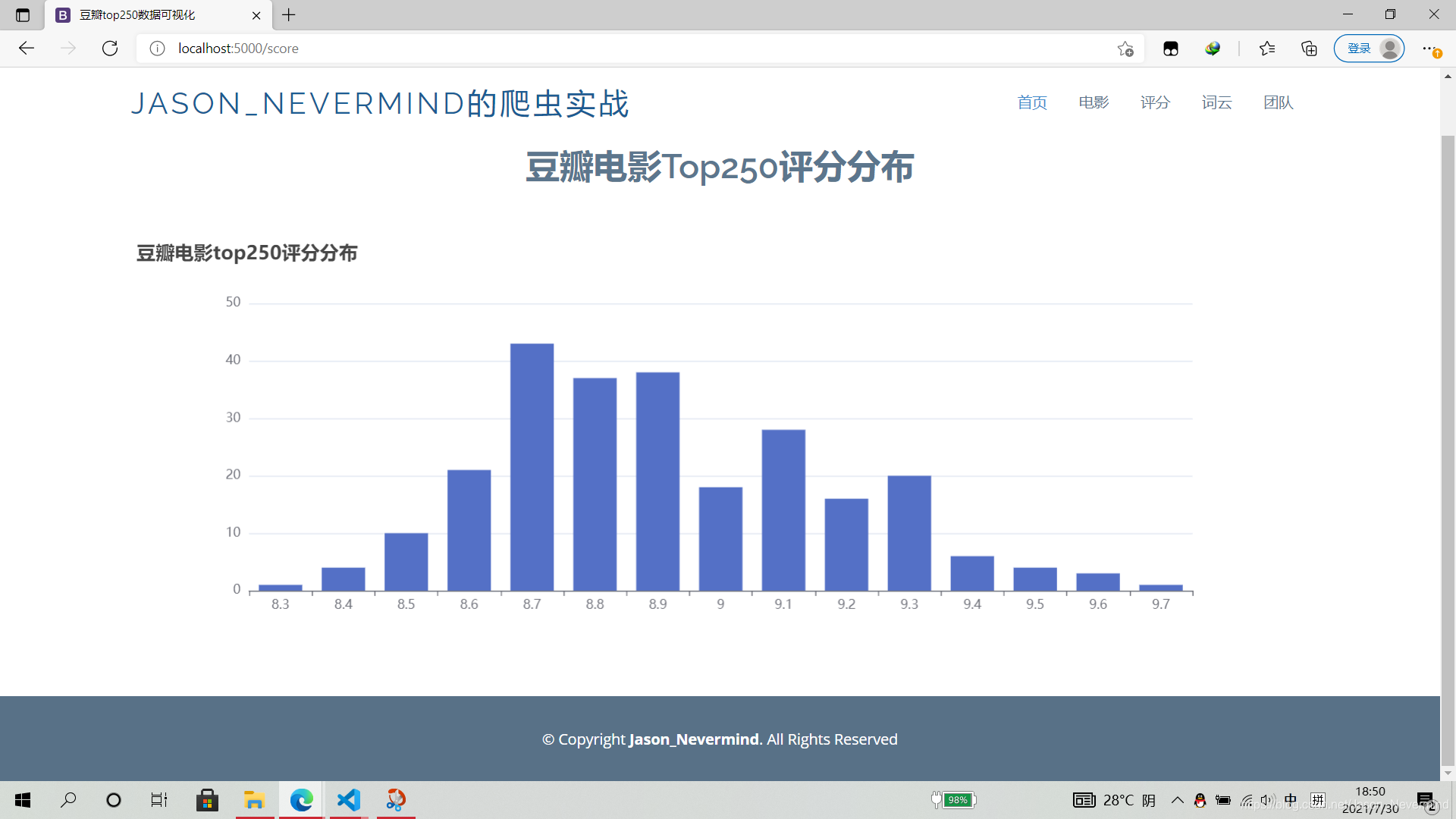Image resolution: width=1456 pixels, height=819 pixels.
Task: Click the 9.2 score bar
Action: pyautogui.click(x=847, y=544)
